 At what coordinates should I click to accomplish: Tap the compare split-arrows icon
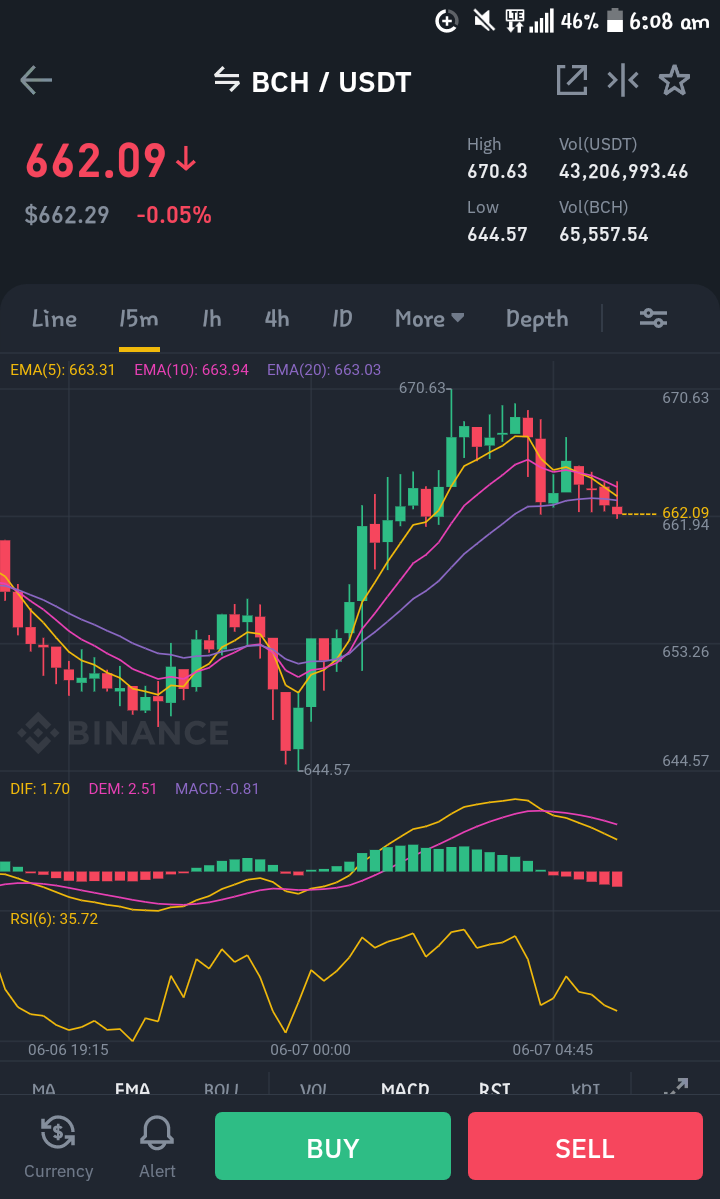pos(623,80)
